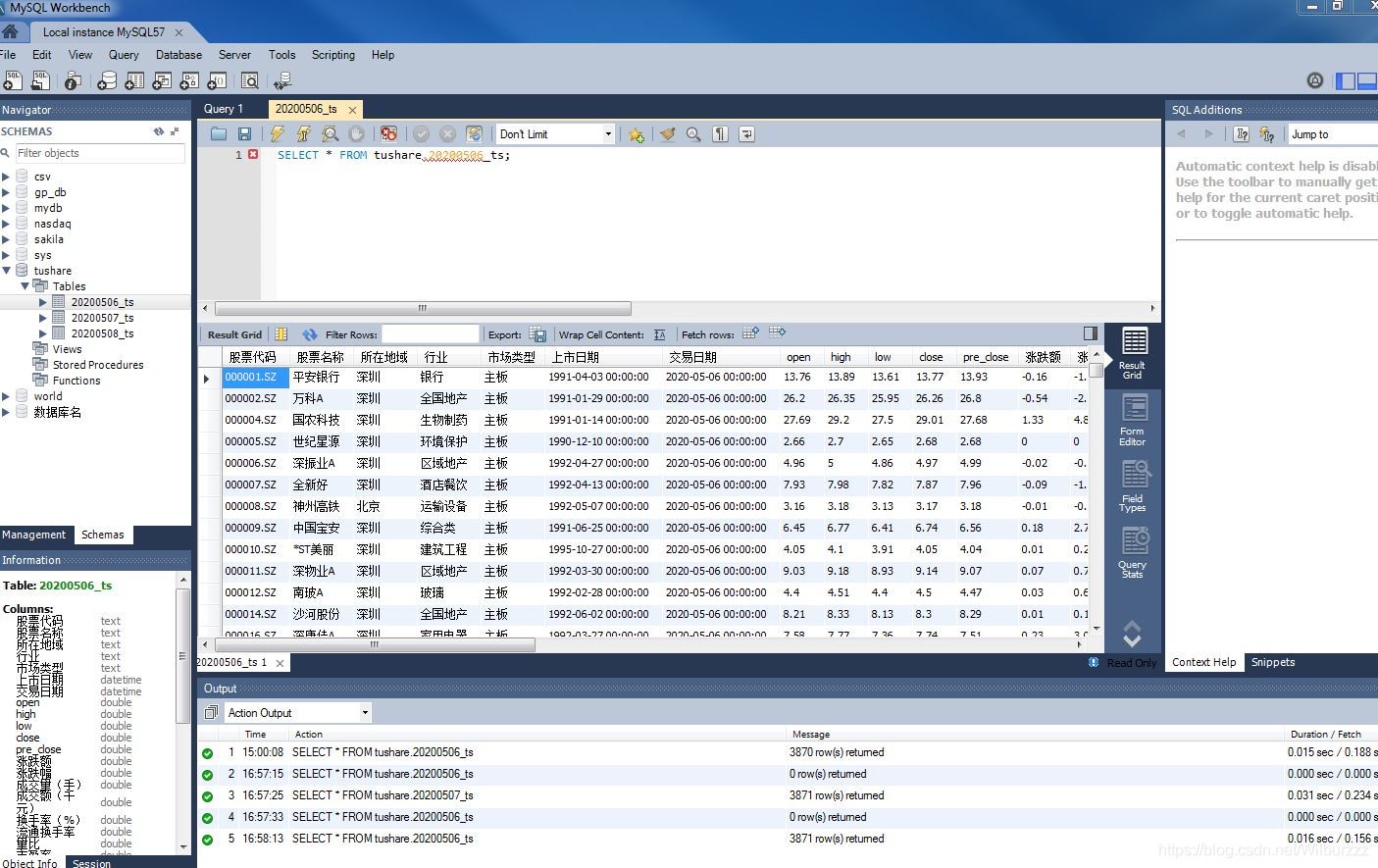Select the 20200508_ts table
This screenshot has height=868, width=1378.
click(x=102, y=333)
